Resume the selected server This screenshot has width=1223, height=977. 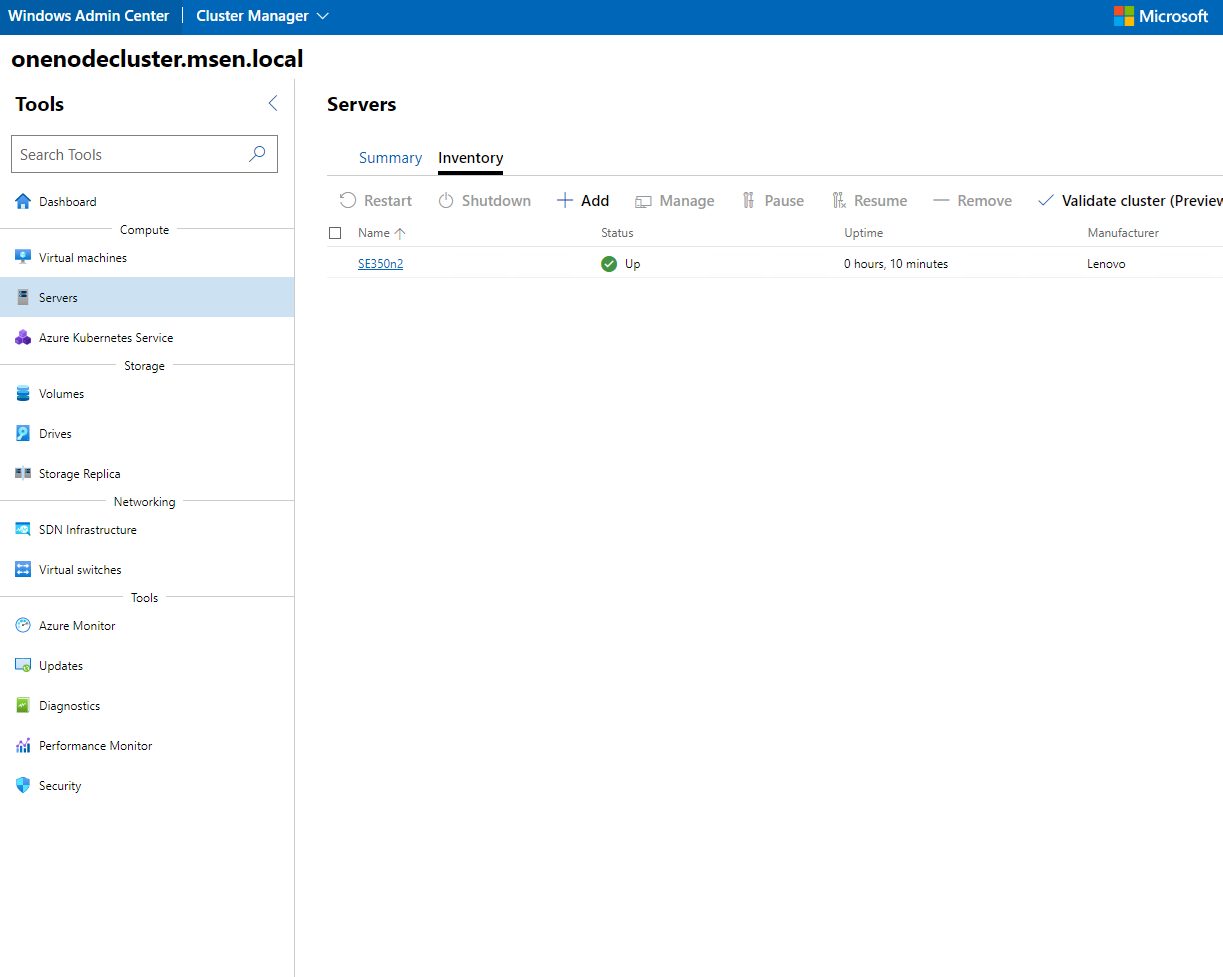870,200
